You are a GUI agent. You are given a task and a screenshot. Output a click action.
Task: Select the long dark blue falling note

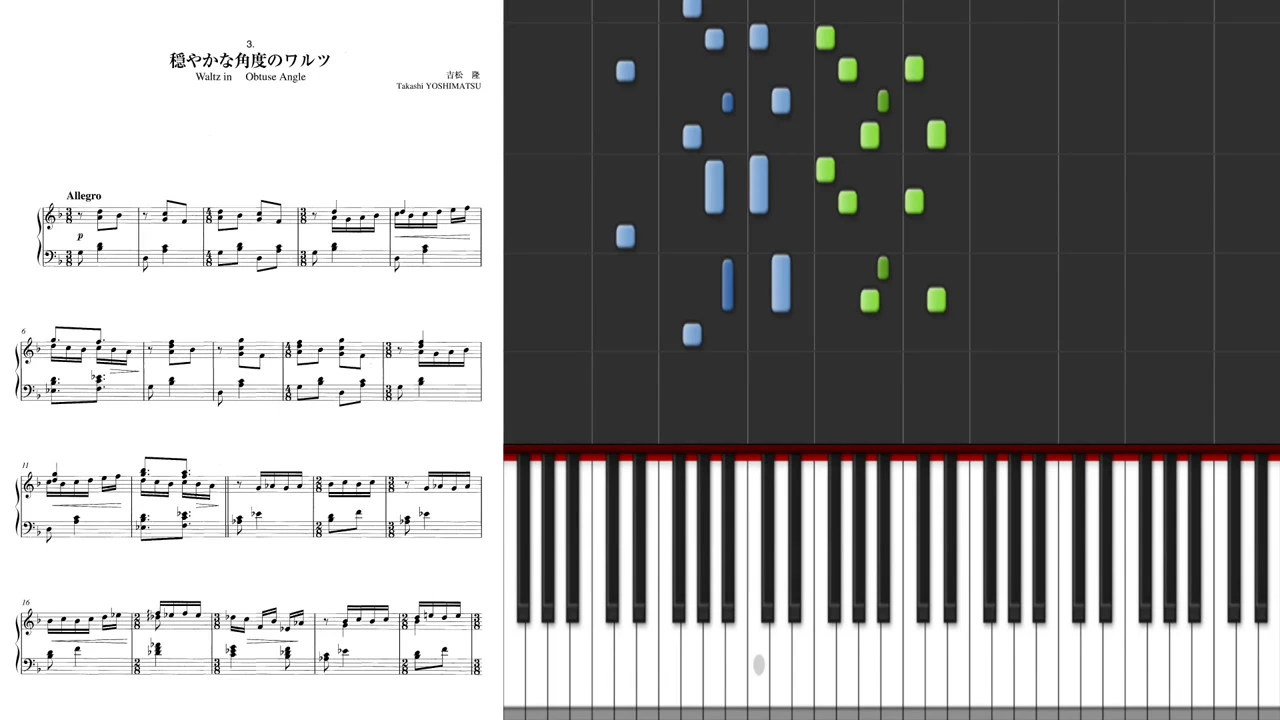pos(727,284)
